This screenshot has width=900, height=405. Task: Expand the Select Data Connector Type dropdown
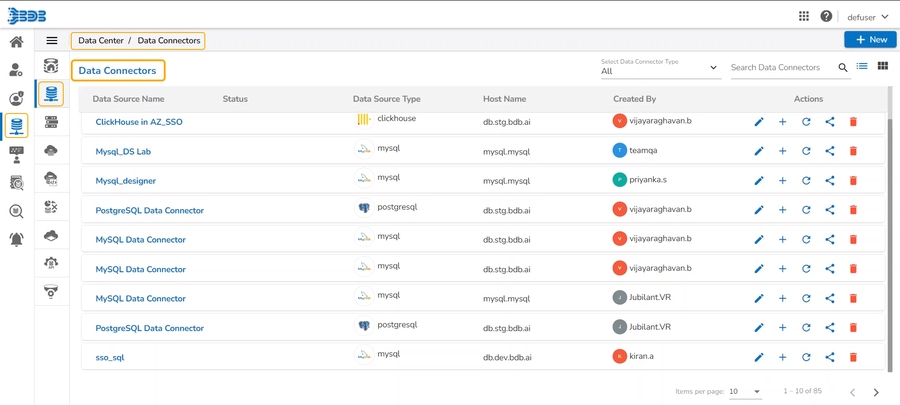point(660,69)
